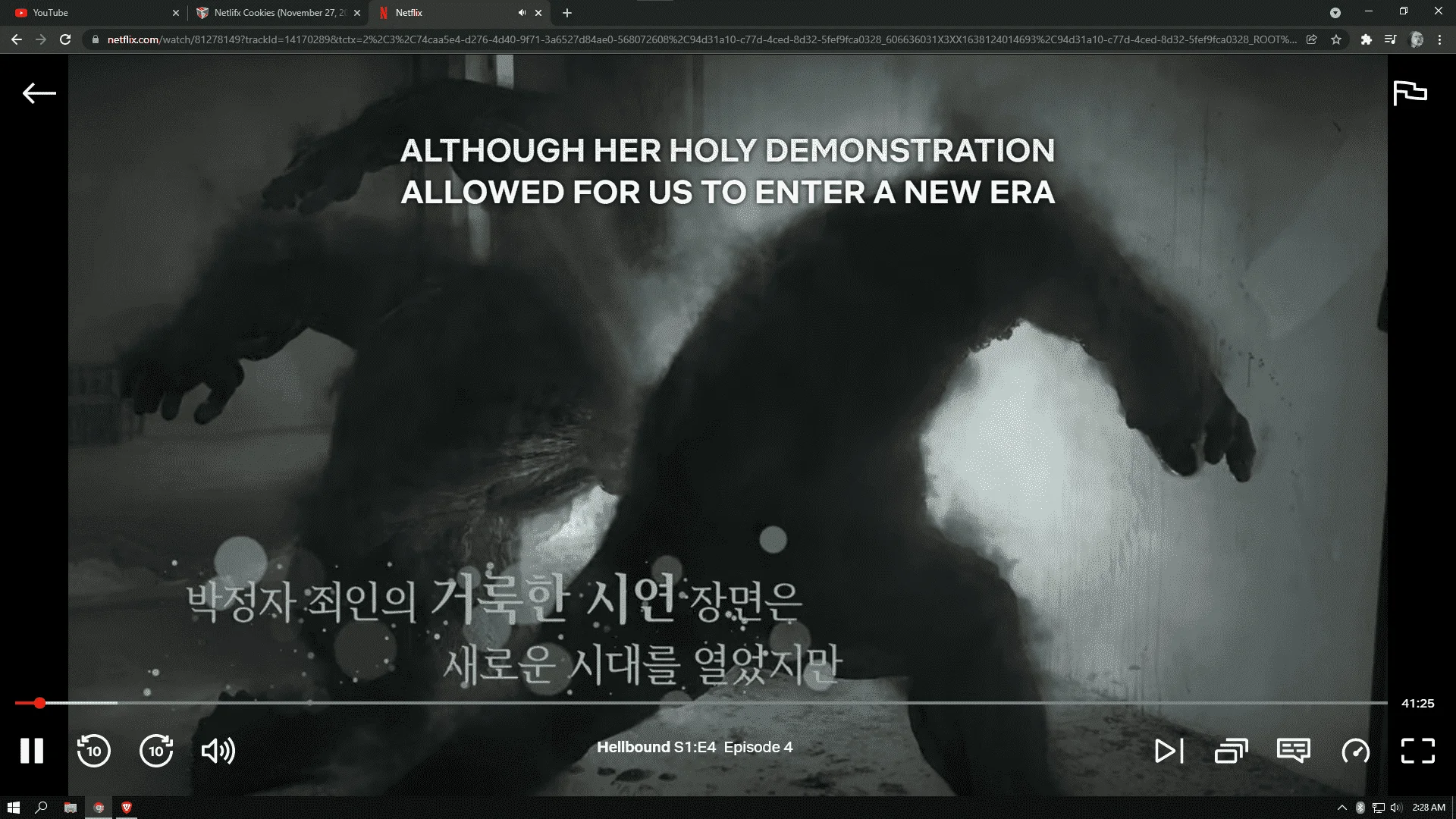Viewport: 1456px width, 819px height.
Task: Close the Netflix tab
Action: pyautogui.click(x=538, y=13)
